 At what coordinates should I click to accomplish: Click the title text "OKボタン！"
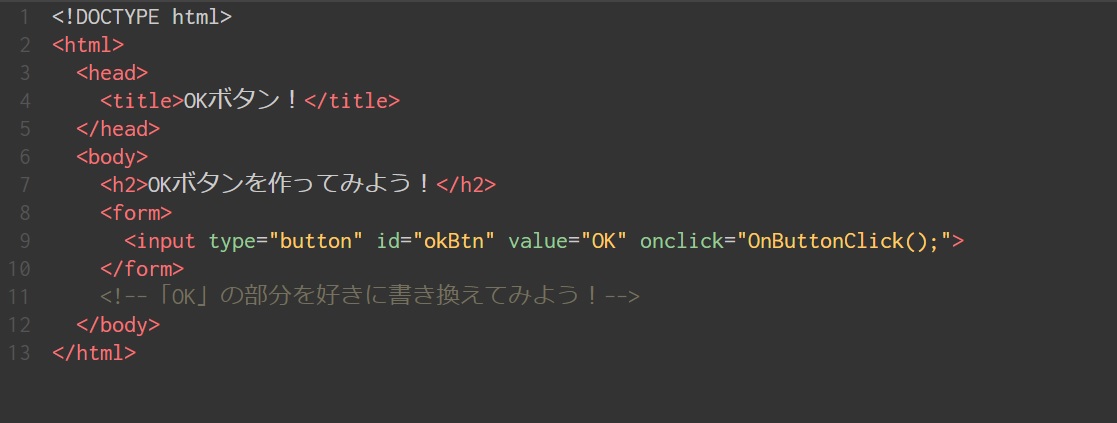(x=242, y=100)
